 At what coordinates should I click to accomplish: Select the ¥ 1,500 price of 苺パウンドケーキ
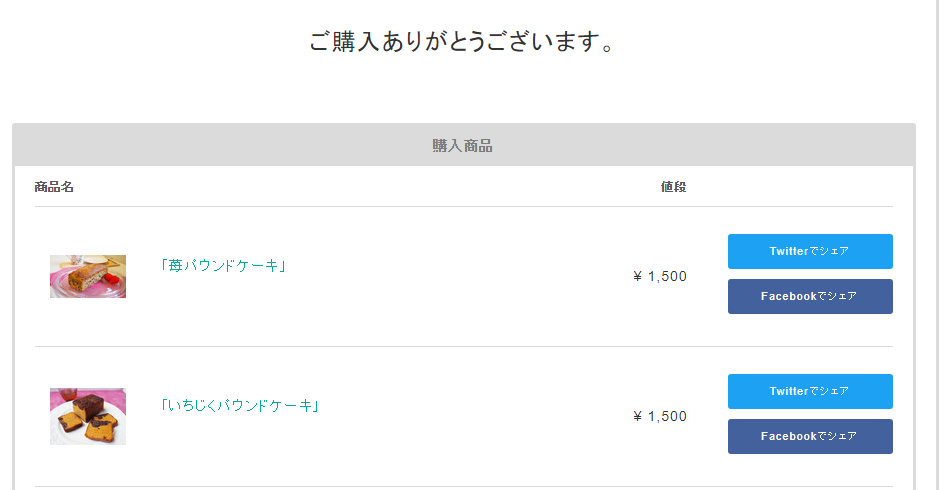click(x=660, y=276)
